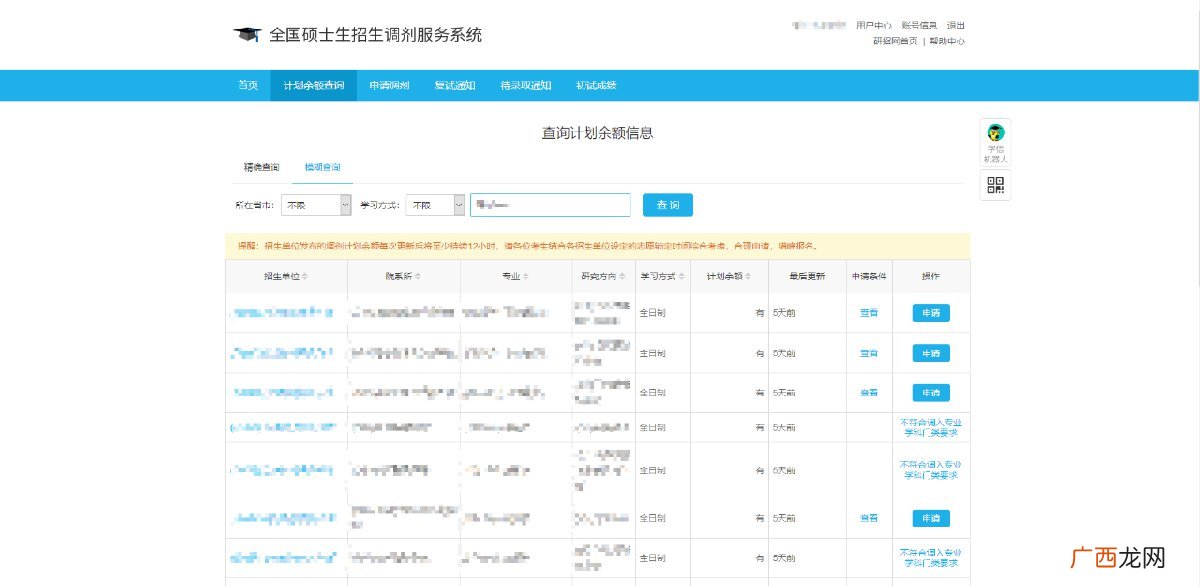This screenshot has height=586, width=1200.
Task: Sort table by 院系所 column arrows
Action: [418, 276]
